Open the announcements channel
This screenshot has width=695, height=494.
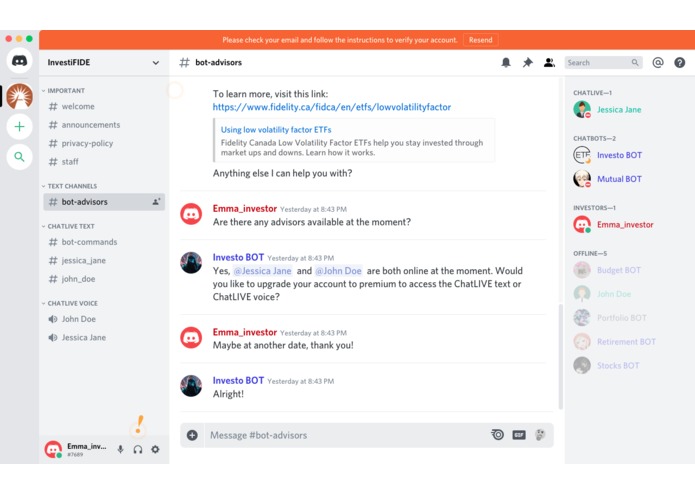pos(104,125)
